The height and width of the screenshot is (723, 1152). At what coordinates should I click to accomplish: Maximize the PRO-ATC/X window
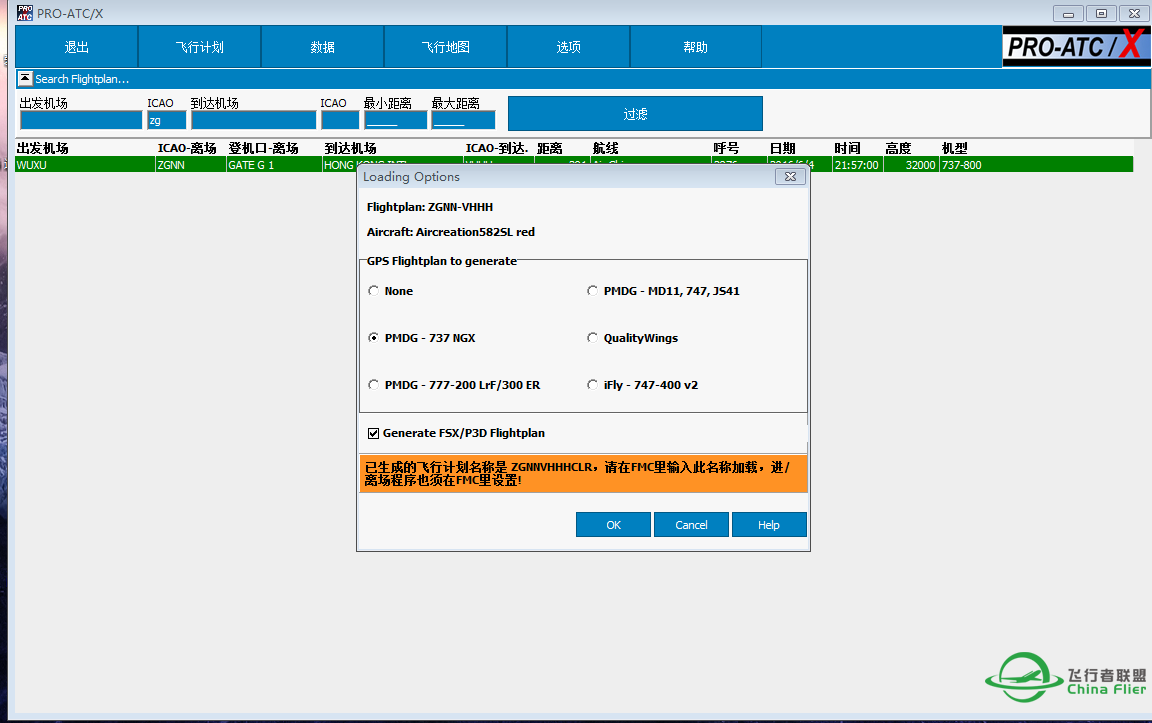click(x=1101, y=13)
